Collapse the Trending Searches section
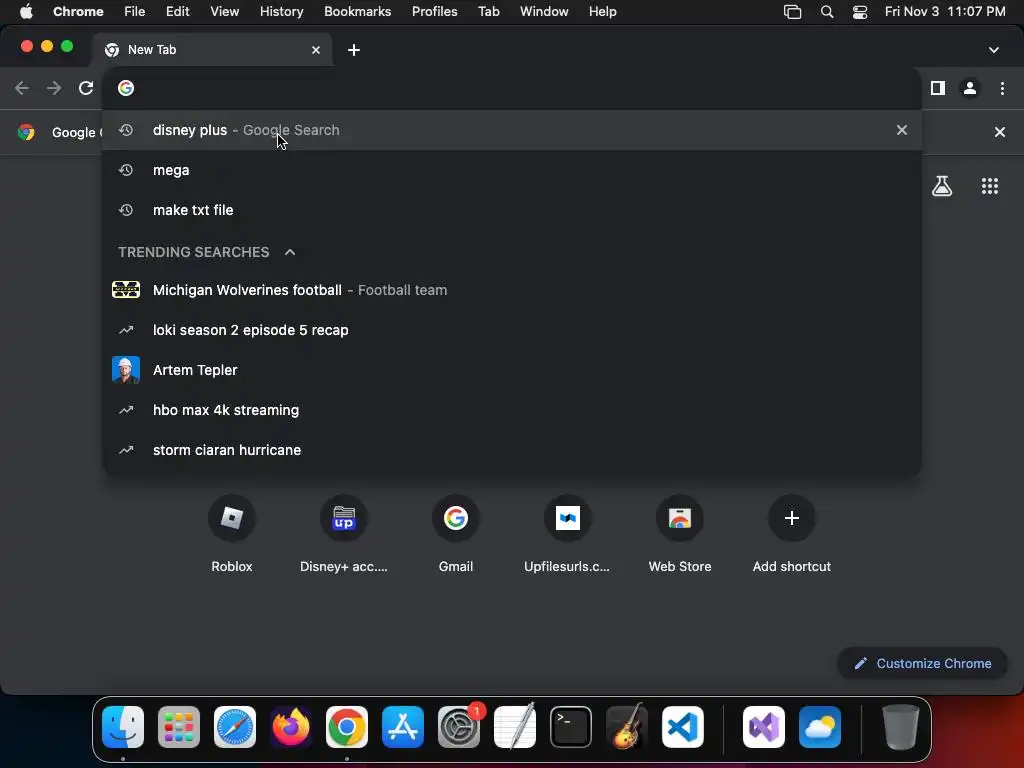This screenshot has height=768, width=1024. [x=290, y=252]
